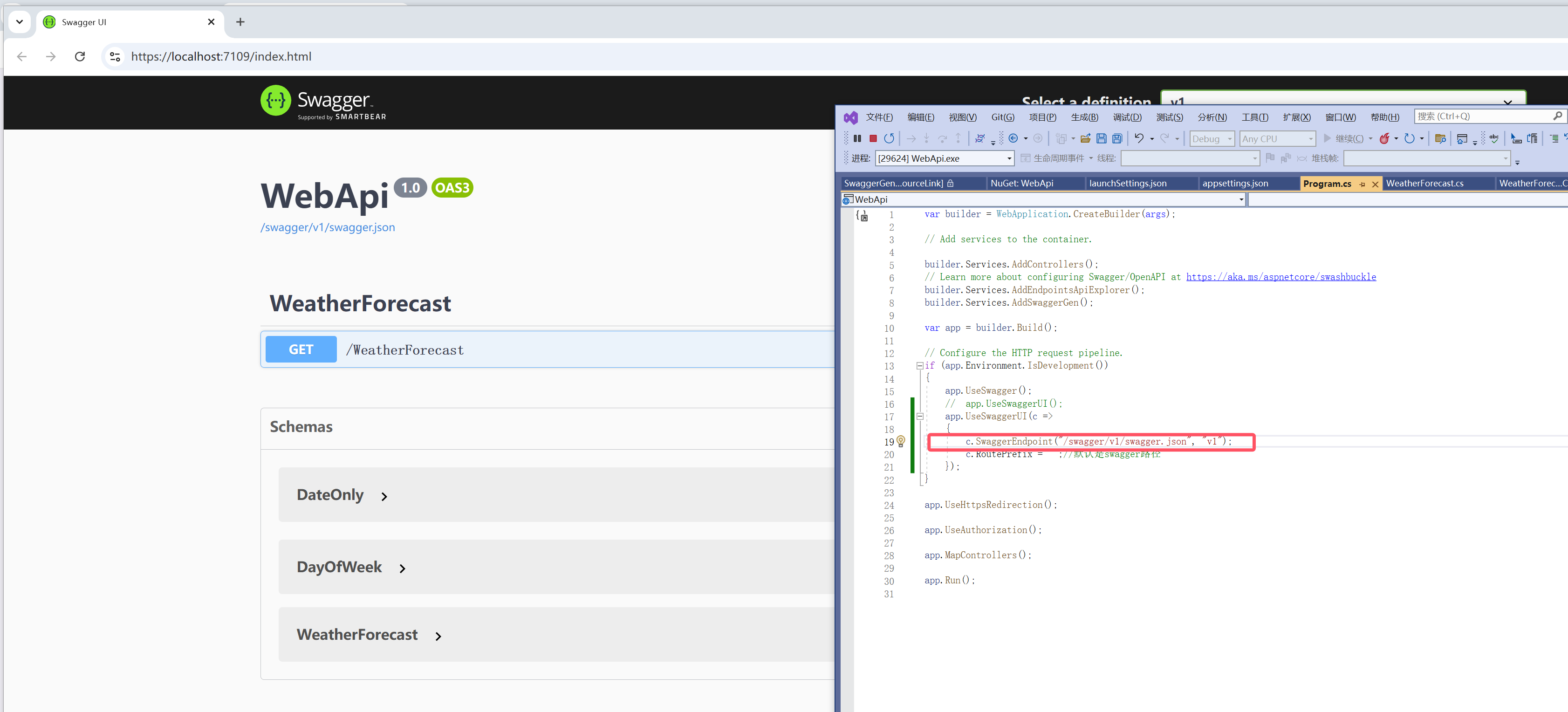Click the Restart debugging icon

tap(889, 139)
